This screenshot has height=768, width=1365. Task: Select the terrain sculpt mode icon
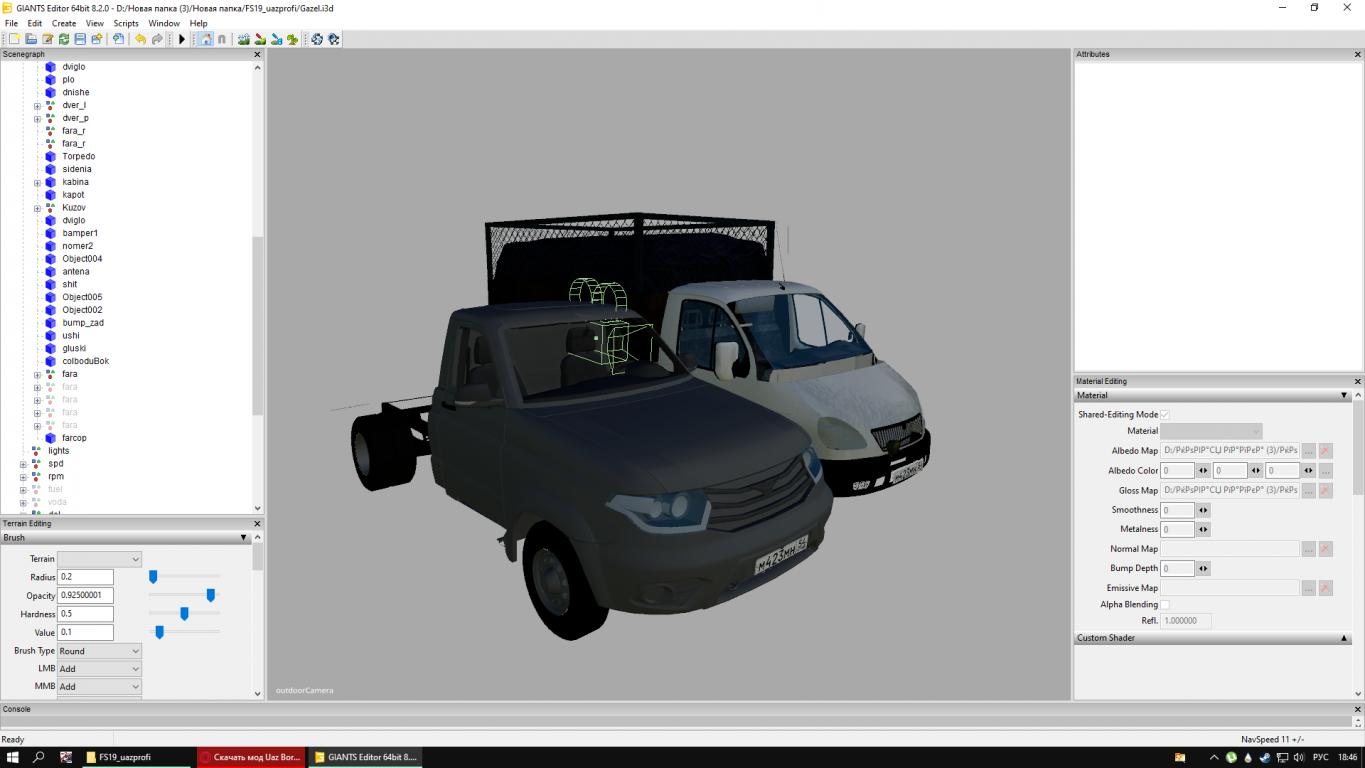(x=243, y=39)
